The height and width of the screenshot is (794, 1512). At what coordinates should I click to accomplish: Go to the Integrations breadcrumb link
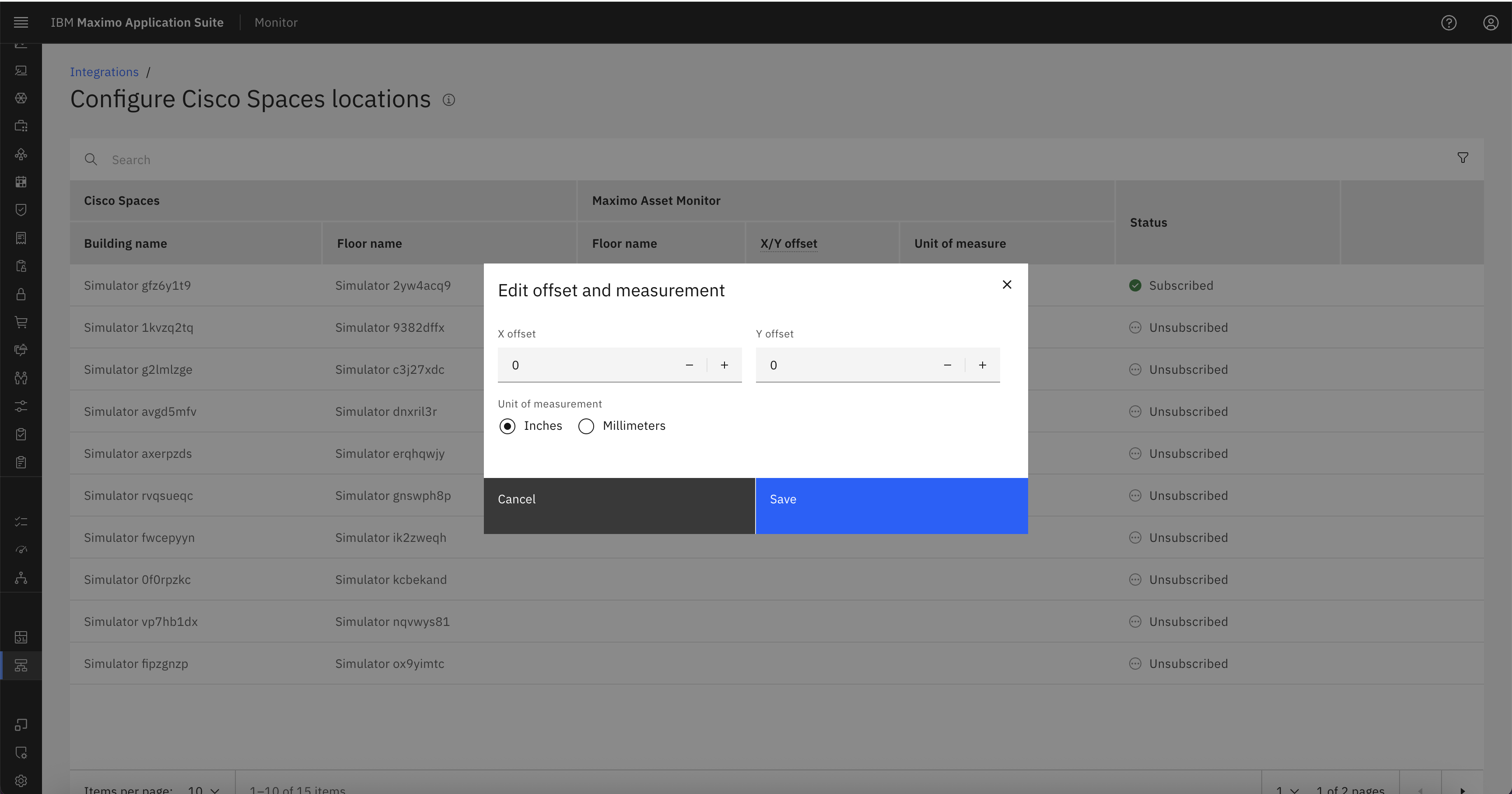tap(104, 72)
